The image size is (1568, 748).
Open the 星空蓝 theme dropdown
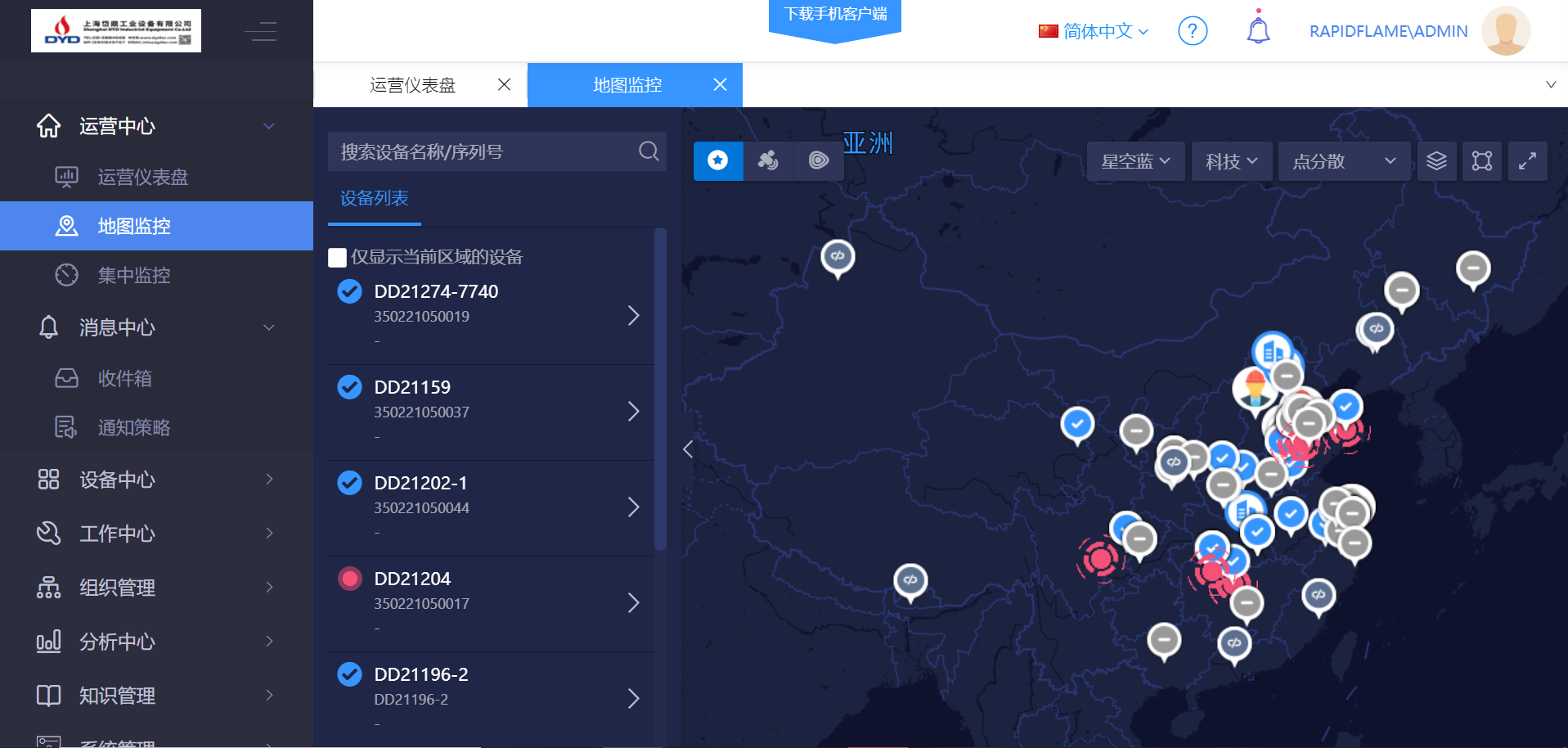pos(1134,161)
